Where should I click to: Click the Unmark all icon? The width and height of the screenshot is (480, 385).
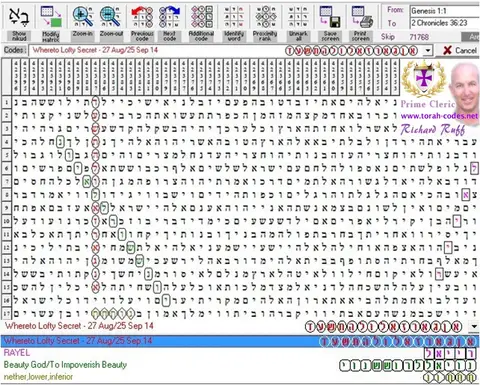(x=298, y=17)
